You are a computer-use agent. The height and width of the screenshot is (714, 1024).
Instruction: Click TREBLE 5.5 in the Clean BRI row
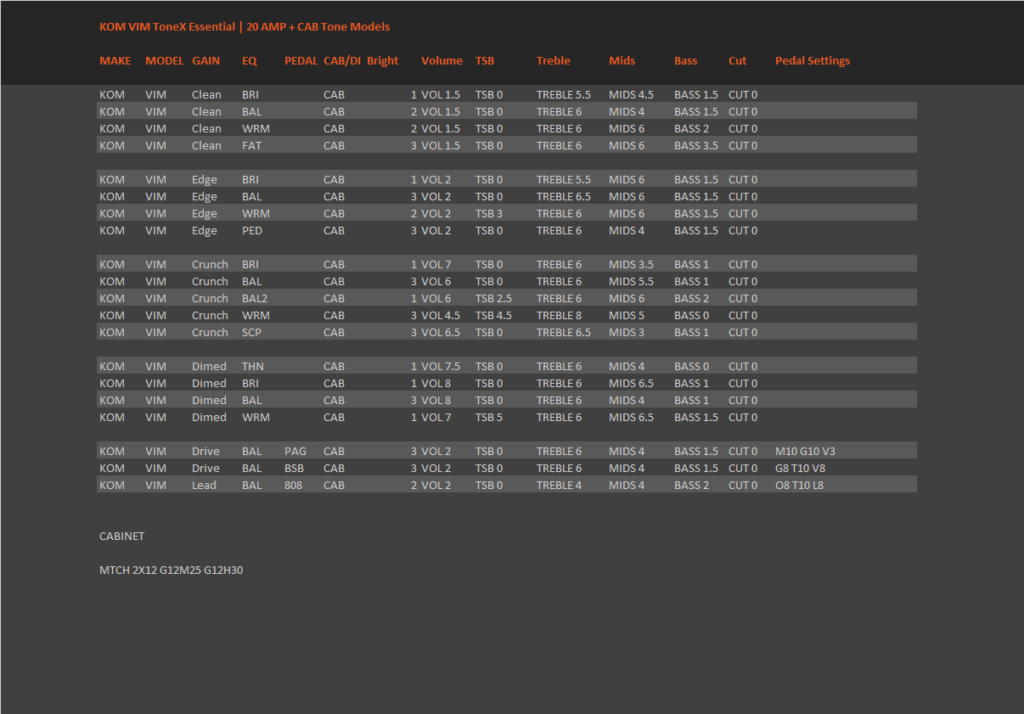(564, 95)
